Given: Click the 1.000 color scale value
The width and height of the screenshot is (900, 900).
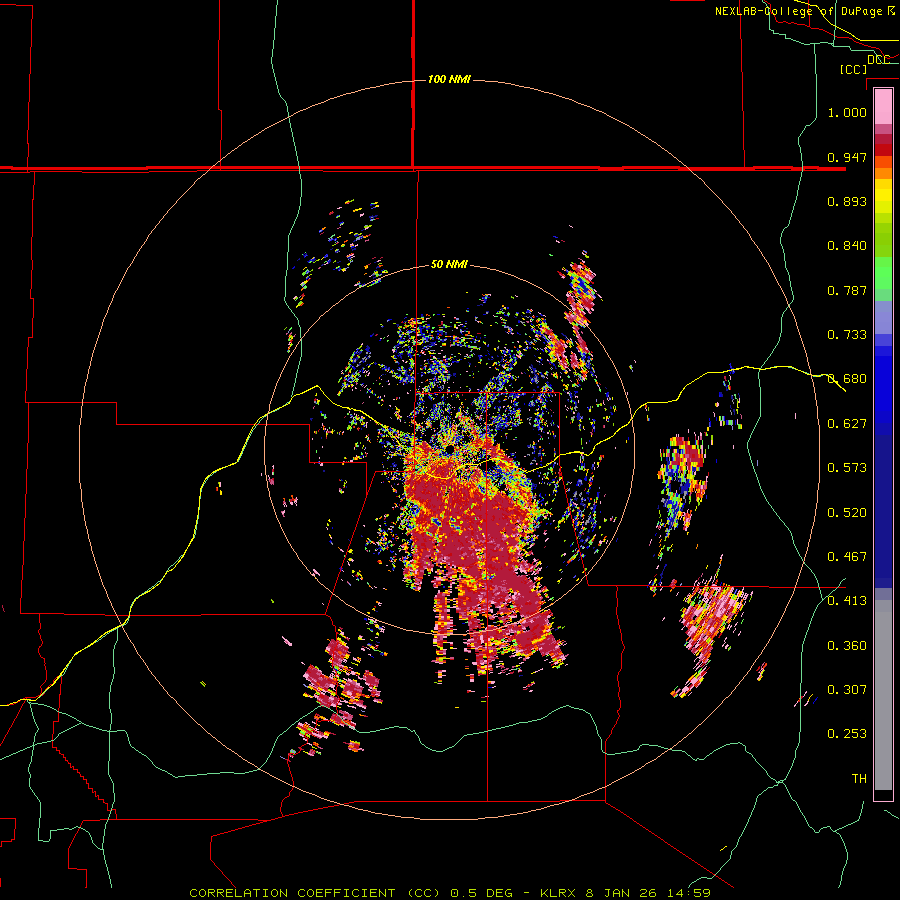Looking at the screenshot, I should [x=847, y=112].
